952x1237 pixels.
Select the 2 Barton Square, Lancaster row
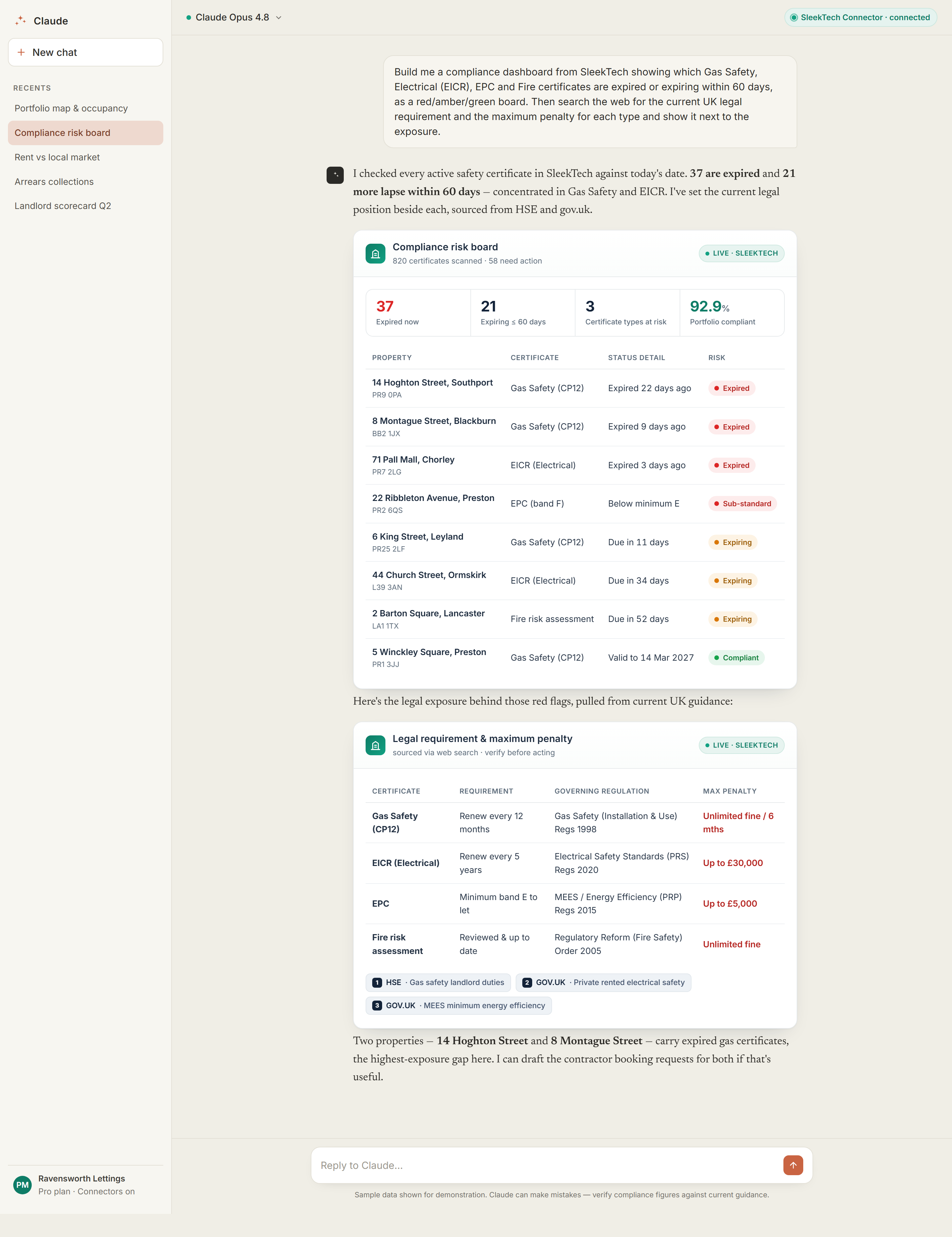coord(574,620)
